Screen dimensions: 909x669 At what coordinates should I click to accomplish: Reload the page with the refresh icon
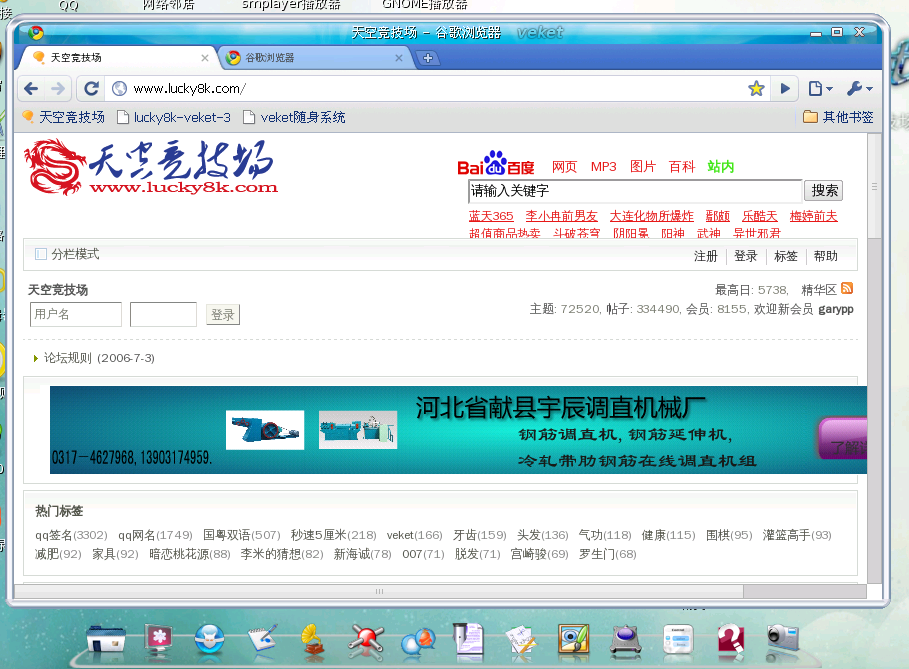coord(91,89)
